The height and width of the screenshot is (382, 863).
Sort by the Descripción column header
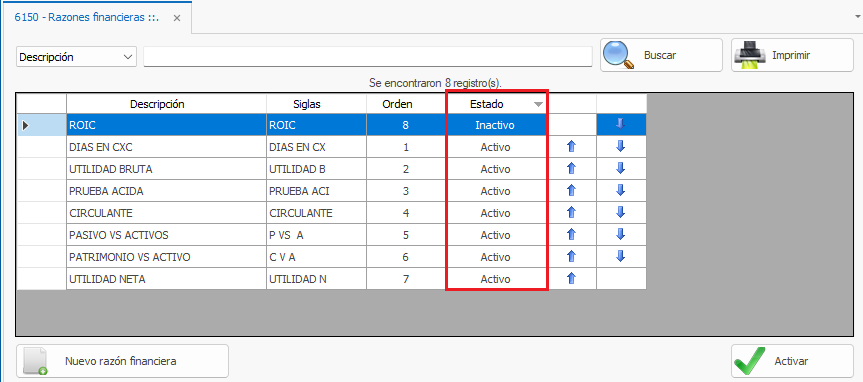[x=166, y=103]
